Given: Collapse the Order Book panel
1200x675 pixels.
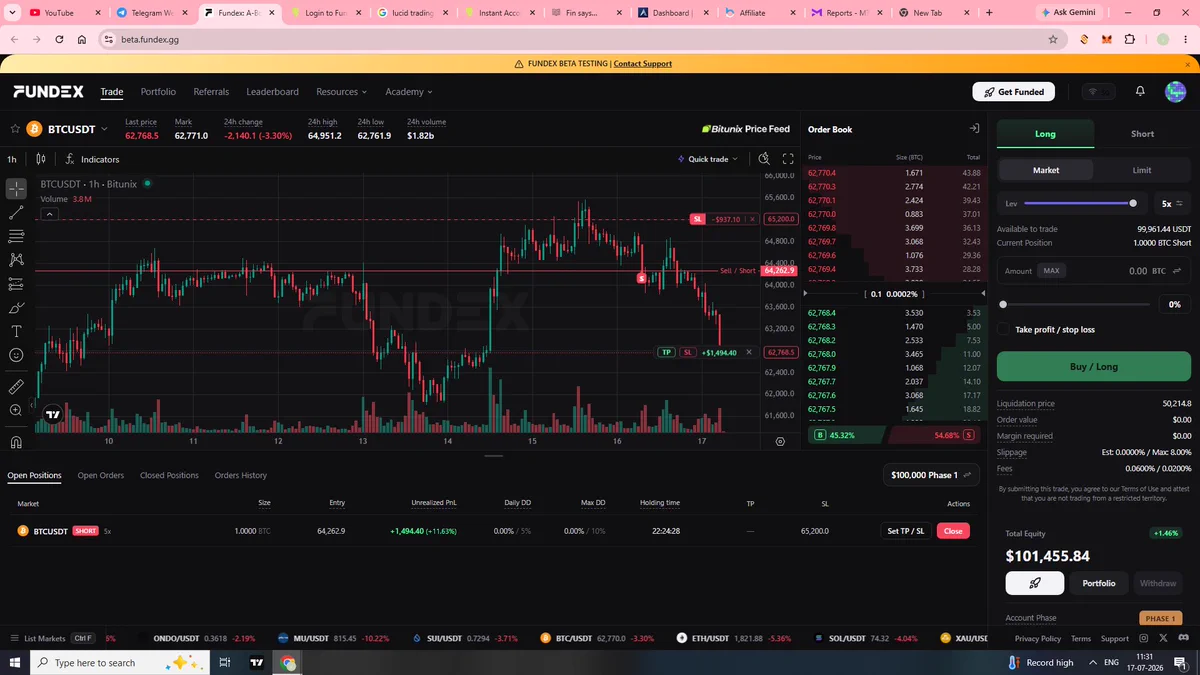Looking at the screenshot, I should coord(974,129).
